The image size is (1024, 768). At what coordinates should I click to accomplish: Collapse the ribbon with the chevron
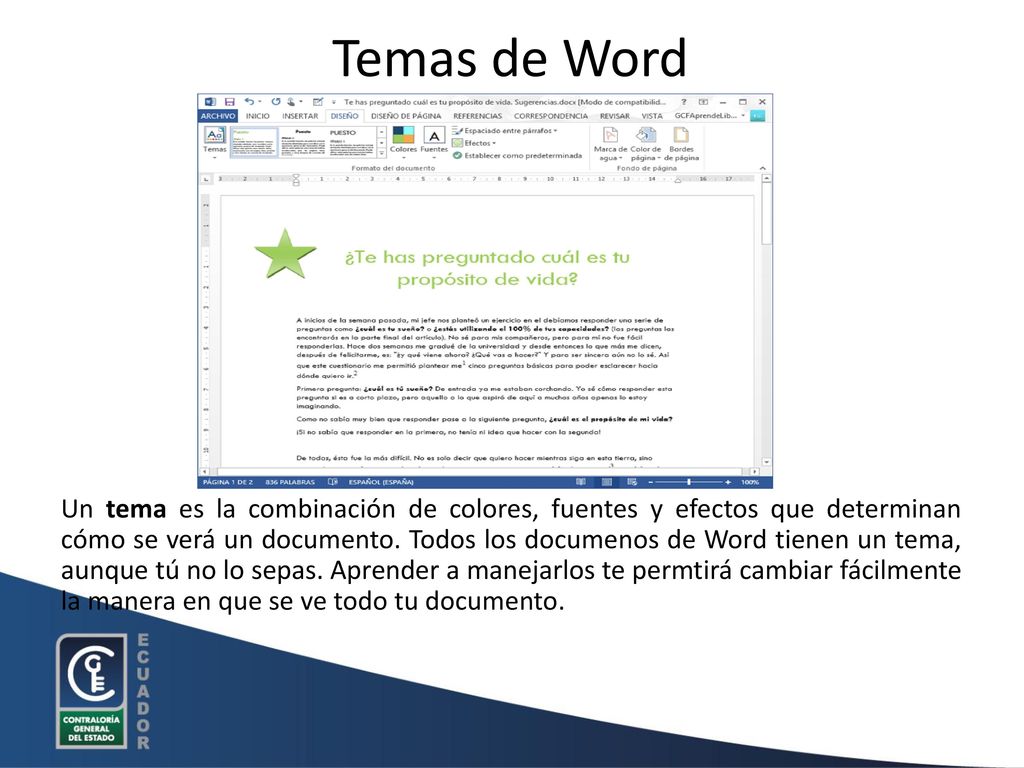tap(762, 168)
